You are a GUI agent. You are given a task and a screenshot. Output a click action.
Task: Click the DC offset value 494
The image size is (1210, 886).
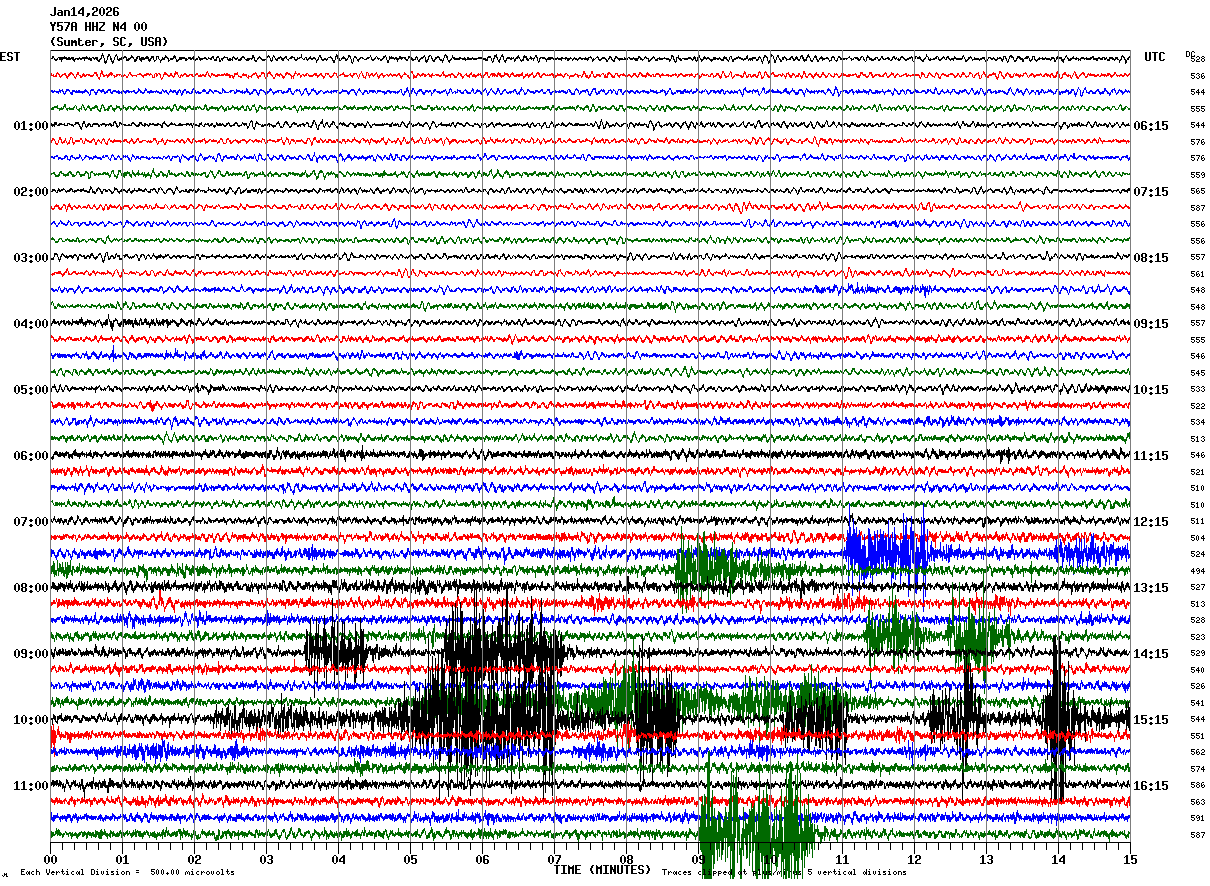[x=1197, y=571]
